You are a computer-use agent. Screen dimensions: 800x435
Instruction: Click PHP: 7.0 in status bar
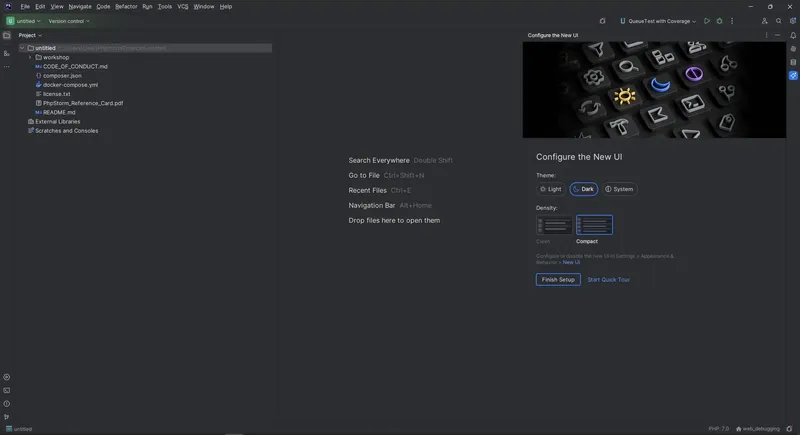[x=719, y=429]
